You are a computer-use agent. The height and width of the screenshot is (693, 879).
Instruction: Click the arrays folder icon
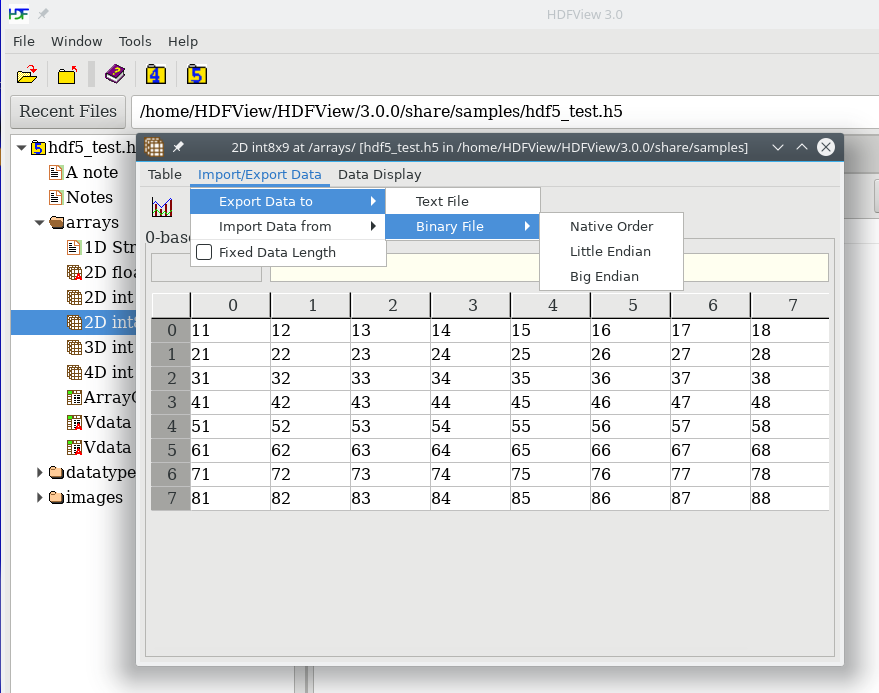pos(57,223)
